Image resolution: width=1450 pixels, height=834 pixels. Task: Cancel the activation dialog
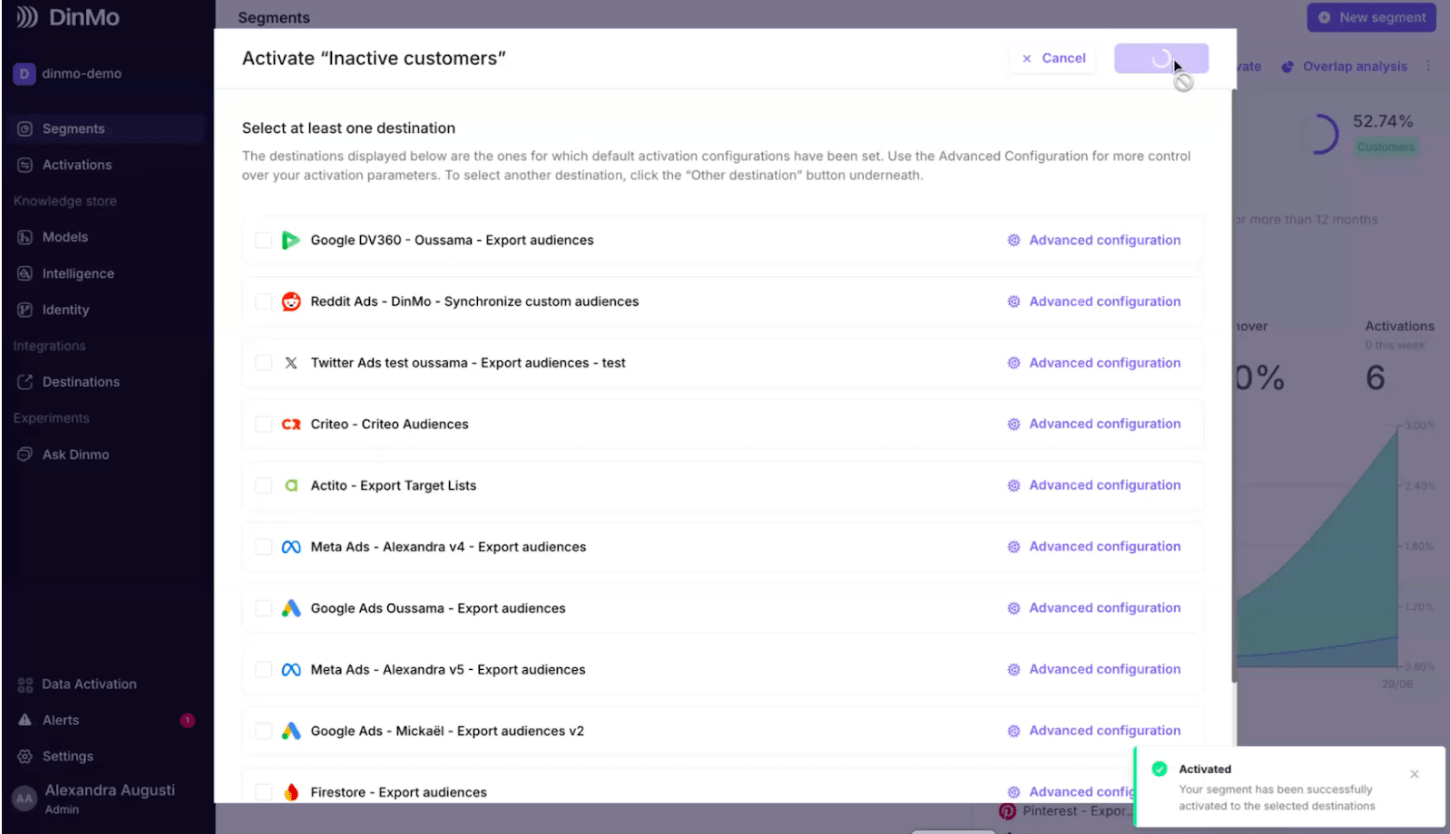[1053, 58]
